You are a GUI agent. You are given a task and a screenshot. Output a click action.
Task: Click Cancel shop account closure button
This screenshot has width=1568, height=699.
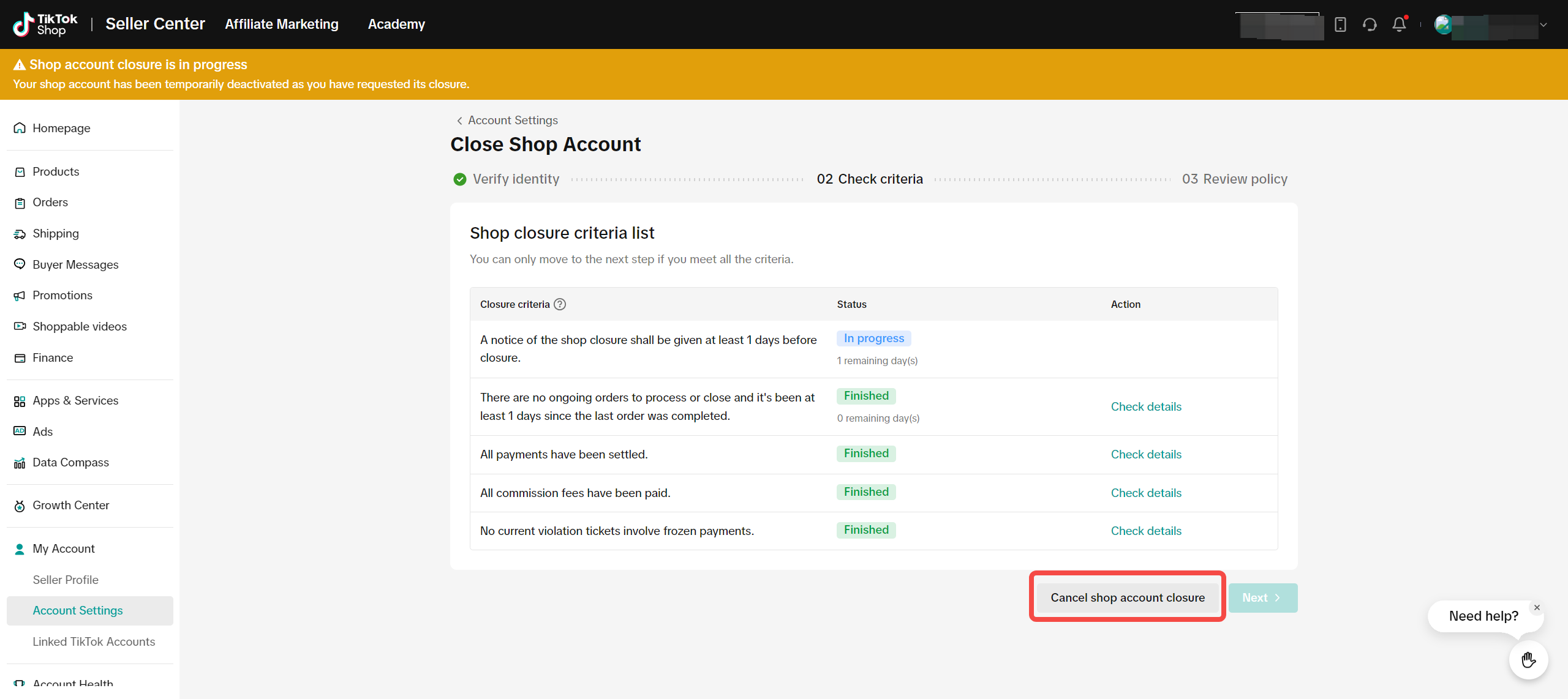click(x=1127, y=597)
